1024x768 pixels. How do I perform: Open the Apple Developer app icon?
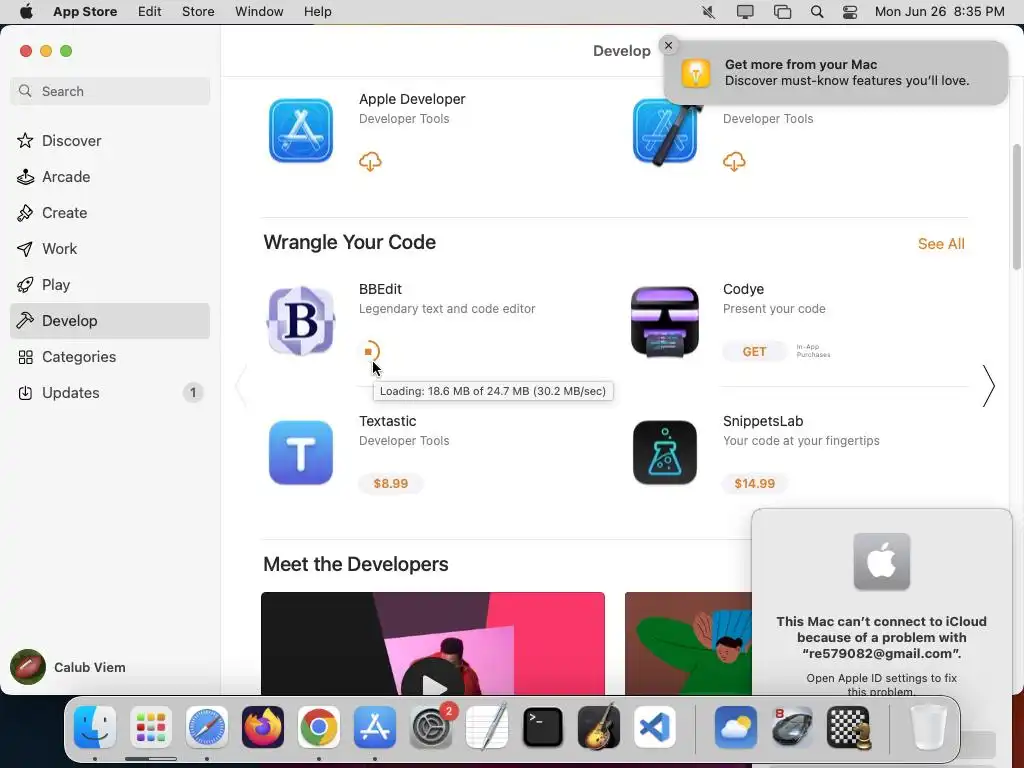coord(300,130)
